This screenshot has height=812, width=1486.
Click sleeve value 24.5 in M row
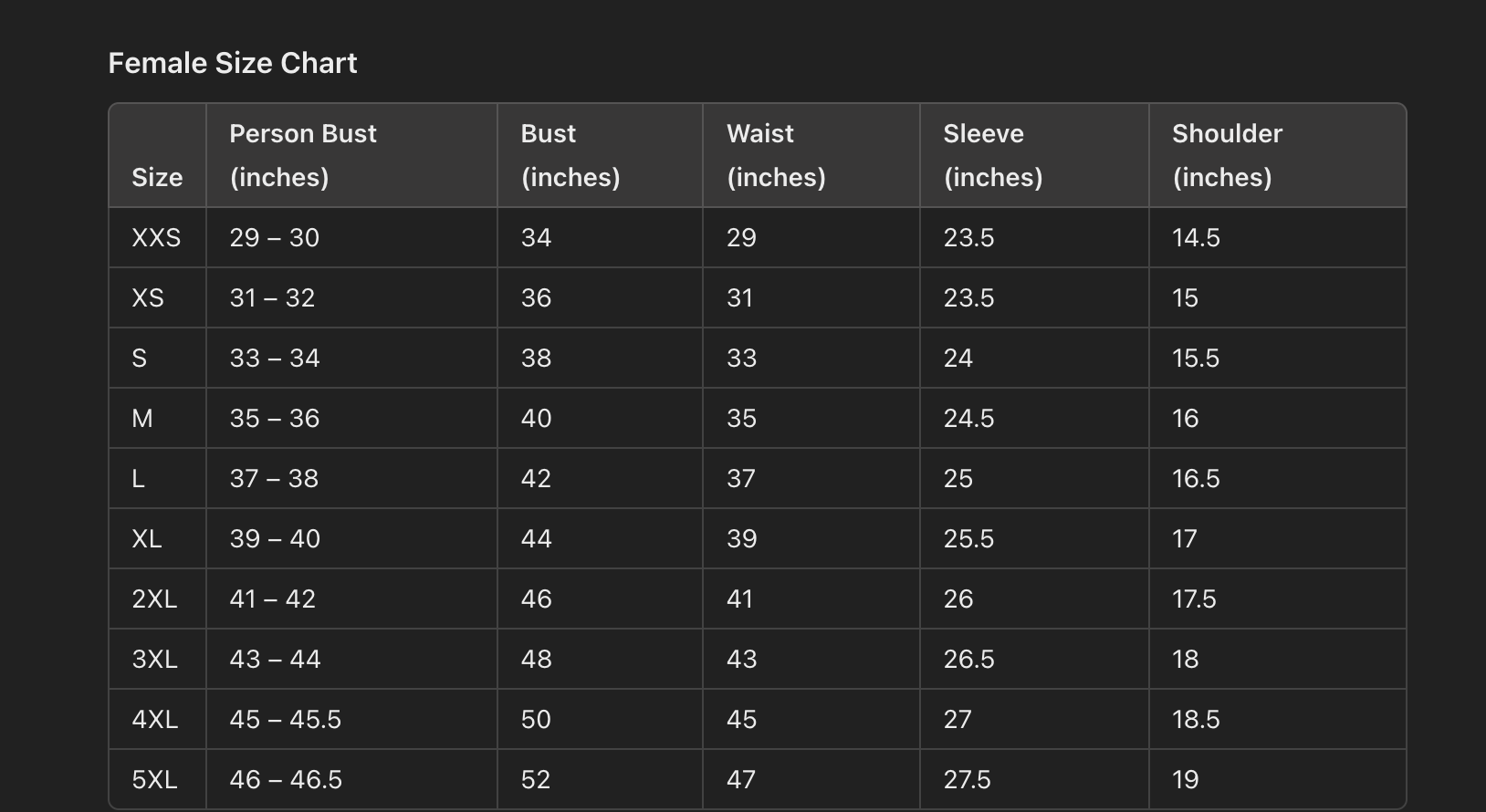click(968, 418)
